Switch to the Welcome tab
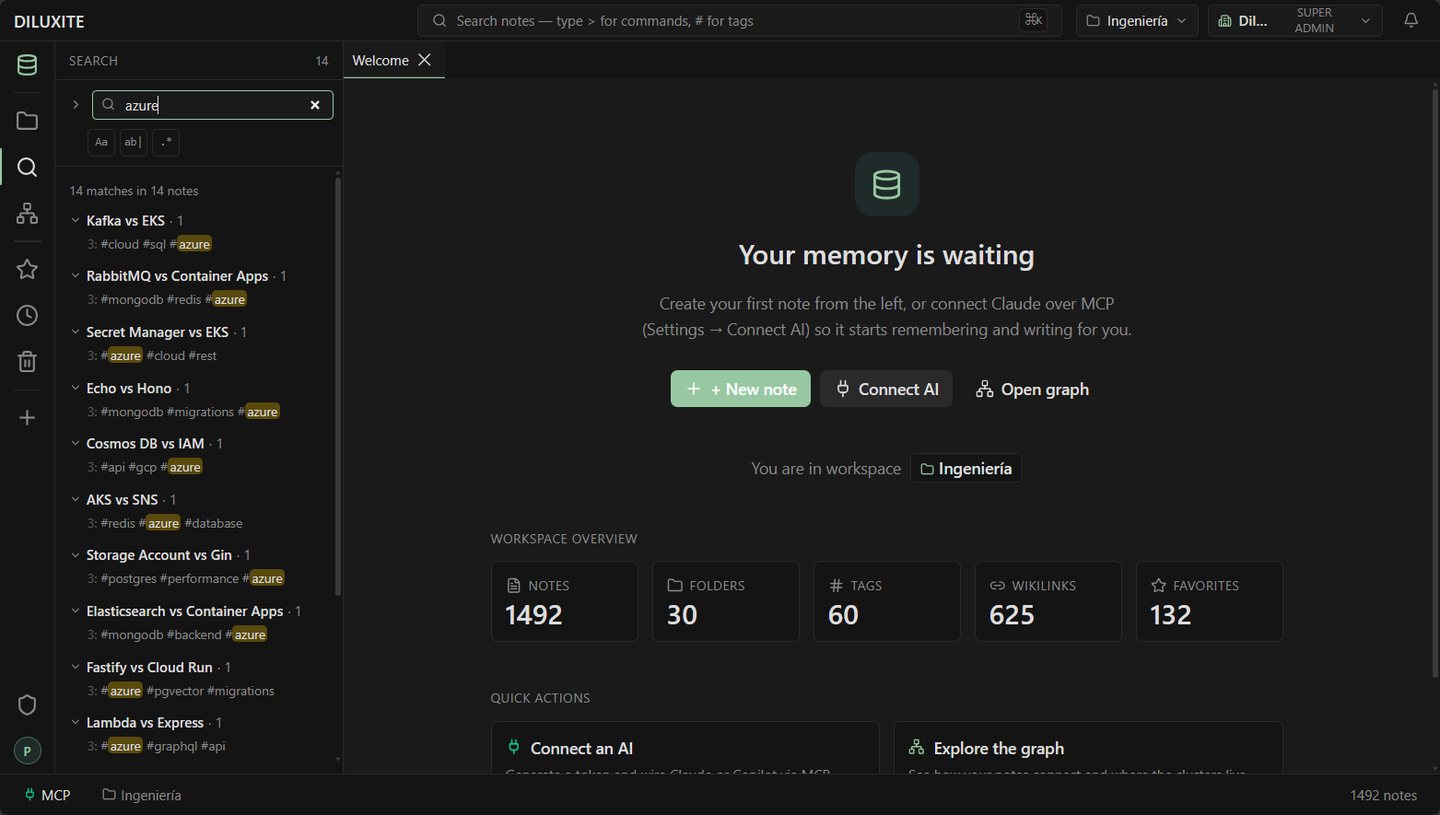 pos(381,60)
